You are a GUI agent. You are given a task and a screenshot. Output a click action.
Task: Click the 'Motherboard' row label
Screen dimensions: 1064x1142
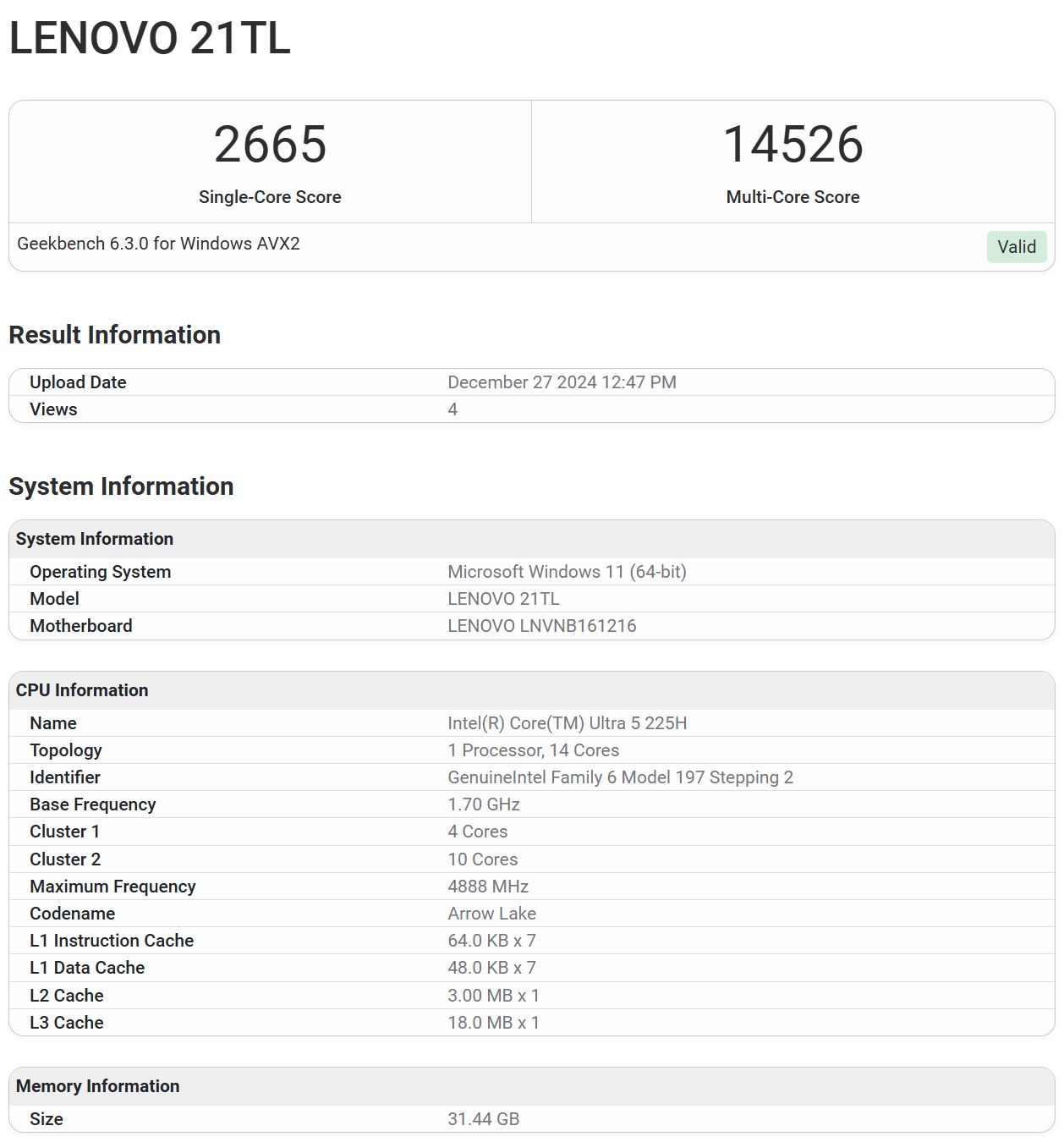(81, 626)
